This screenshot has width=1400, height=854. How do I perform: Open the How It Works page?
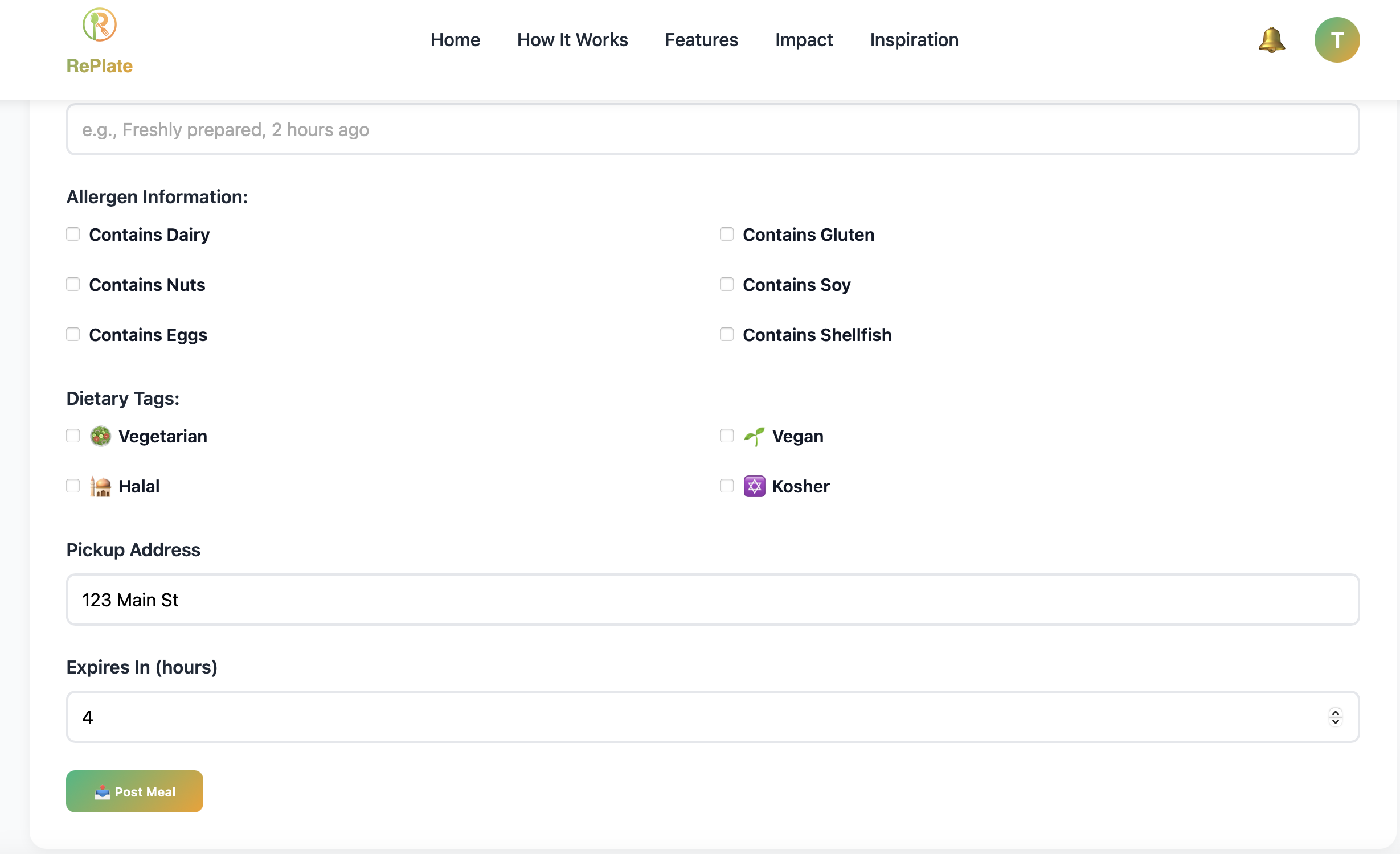point(572,40)
